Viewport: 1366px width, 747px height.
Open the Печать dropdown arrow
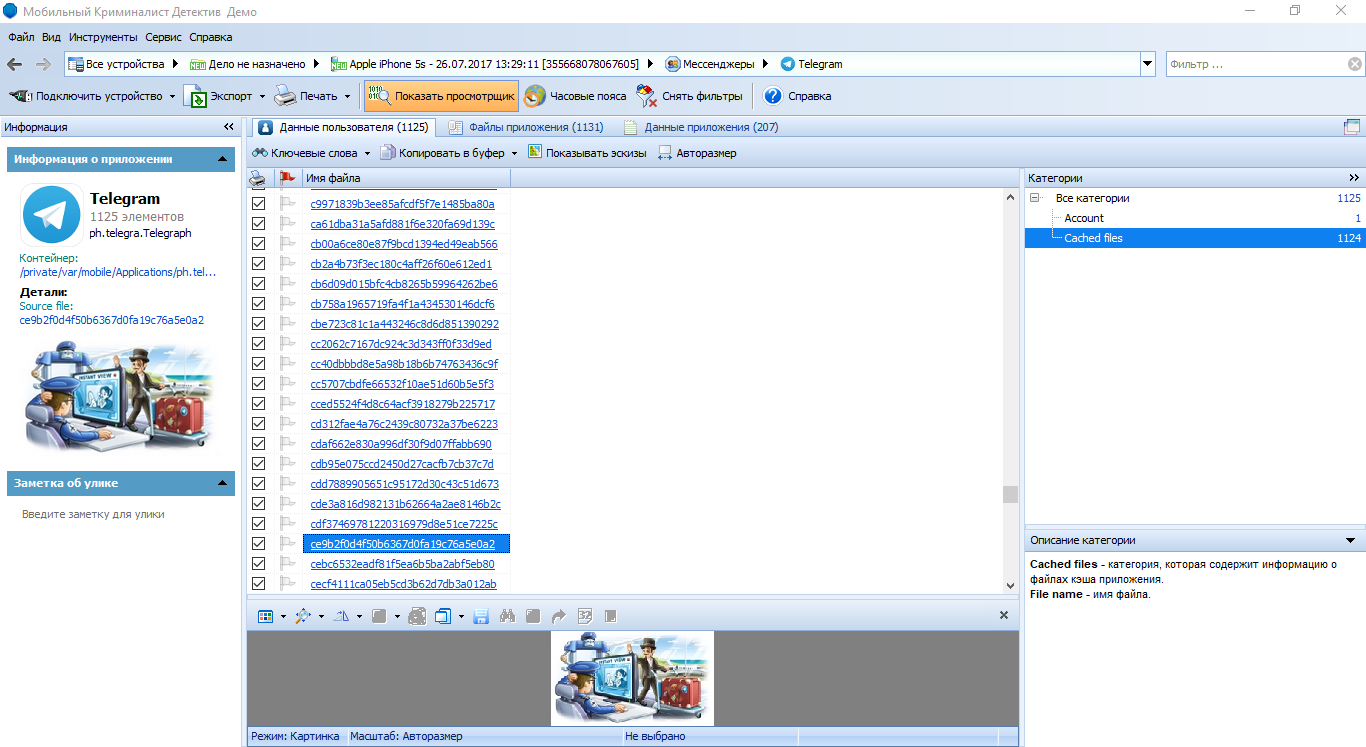[348, 97]
